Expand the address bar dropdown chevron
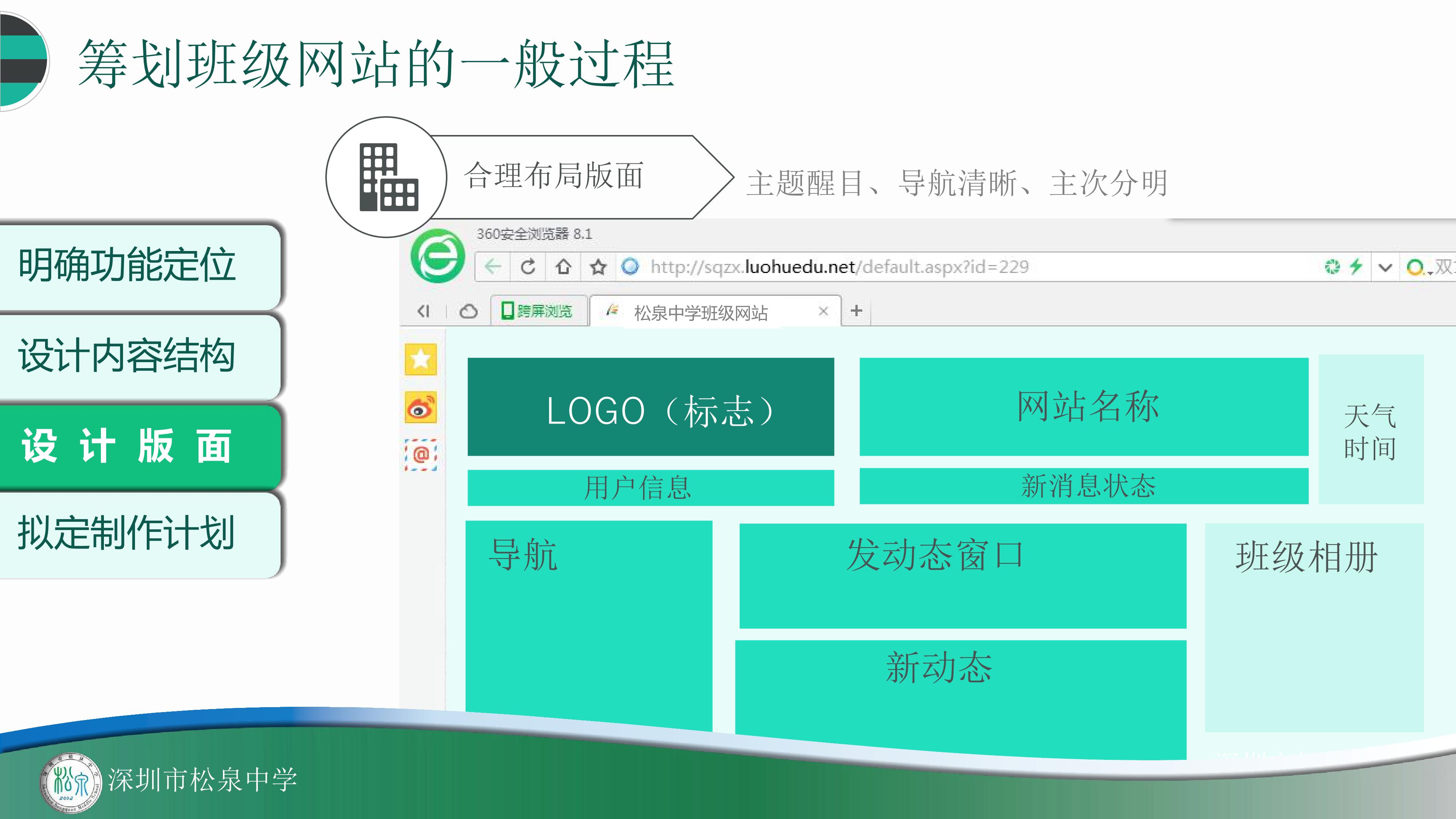 tap(1385, 267)
